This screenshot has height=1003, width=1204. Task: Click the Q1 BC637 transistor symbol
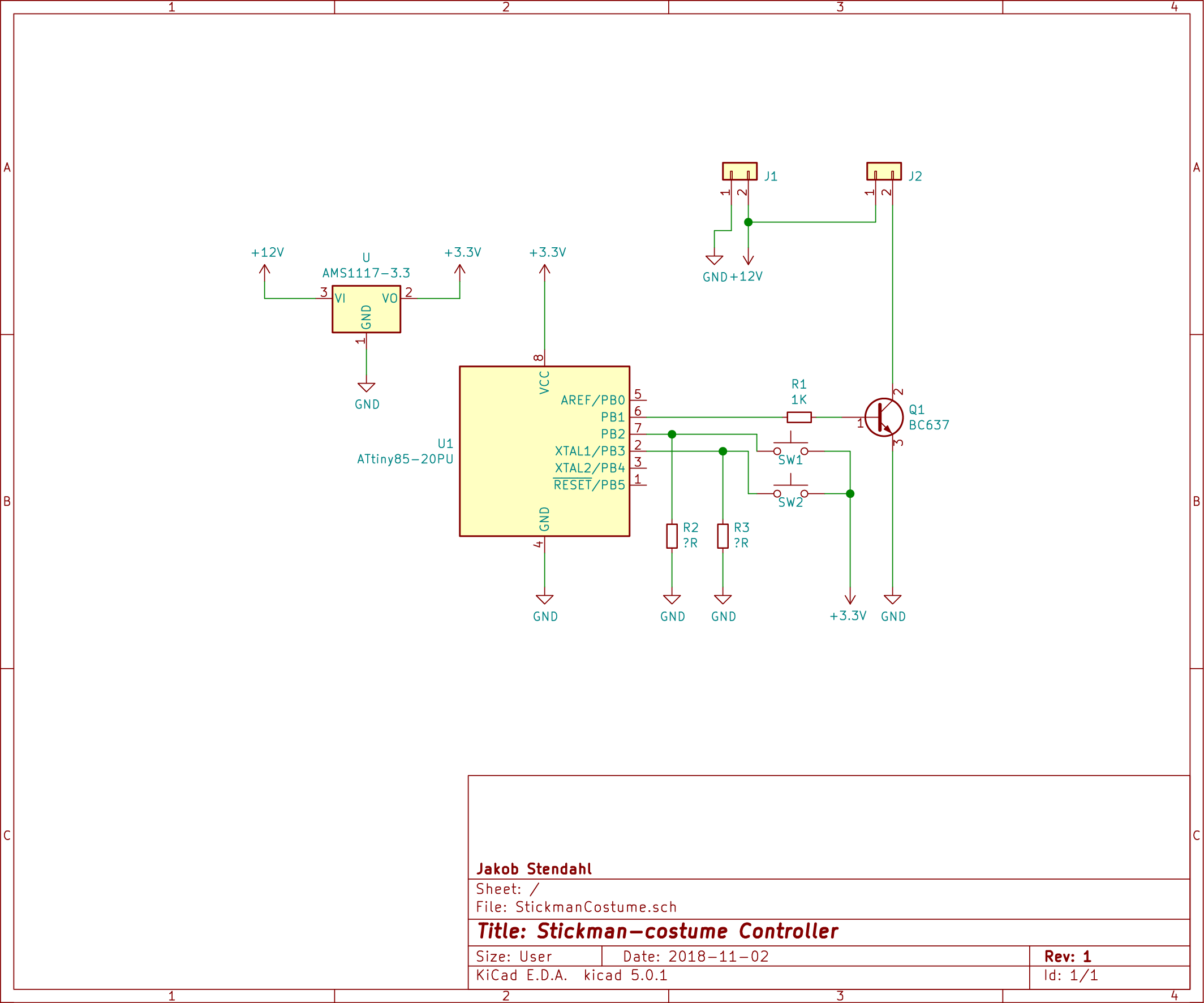click(884, 417)
